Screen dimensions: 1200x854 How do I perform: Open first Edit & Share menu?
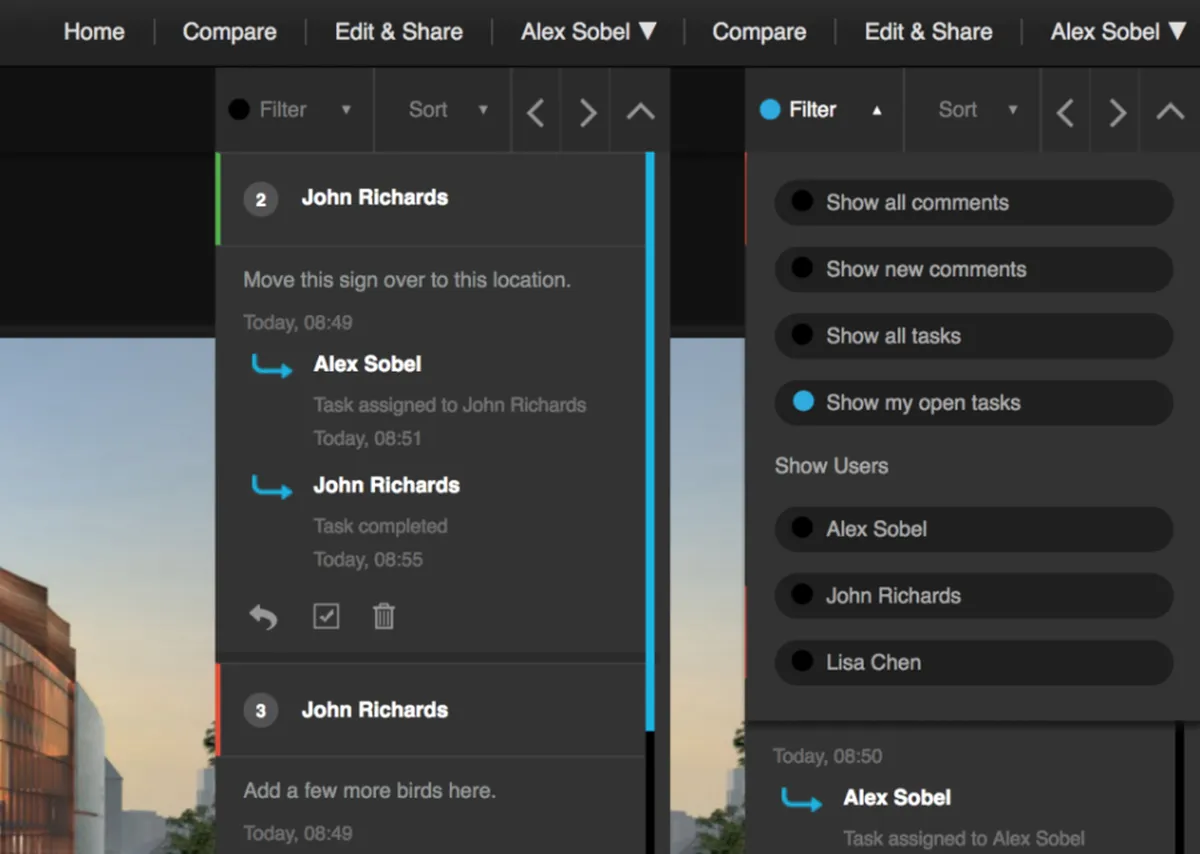(399, 32)
